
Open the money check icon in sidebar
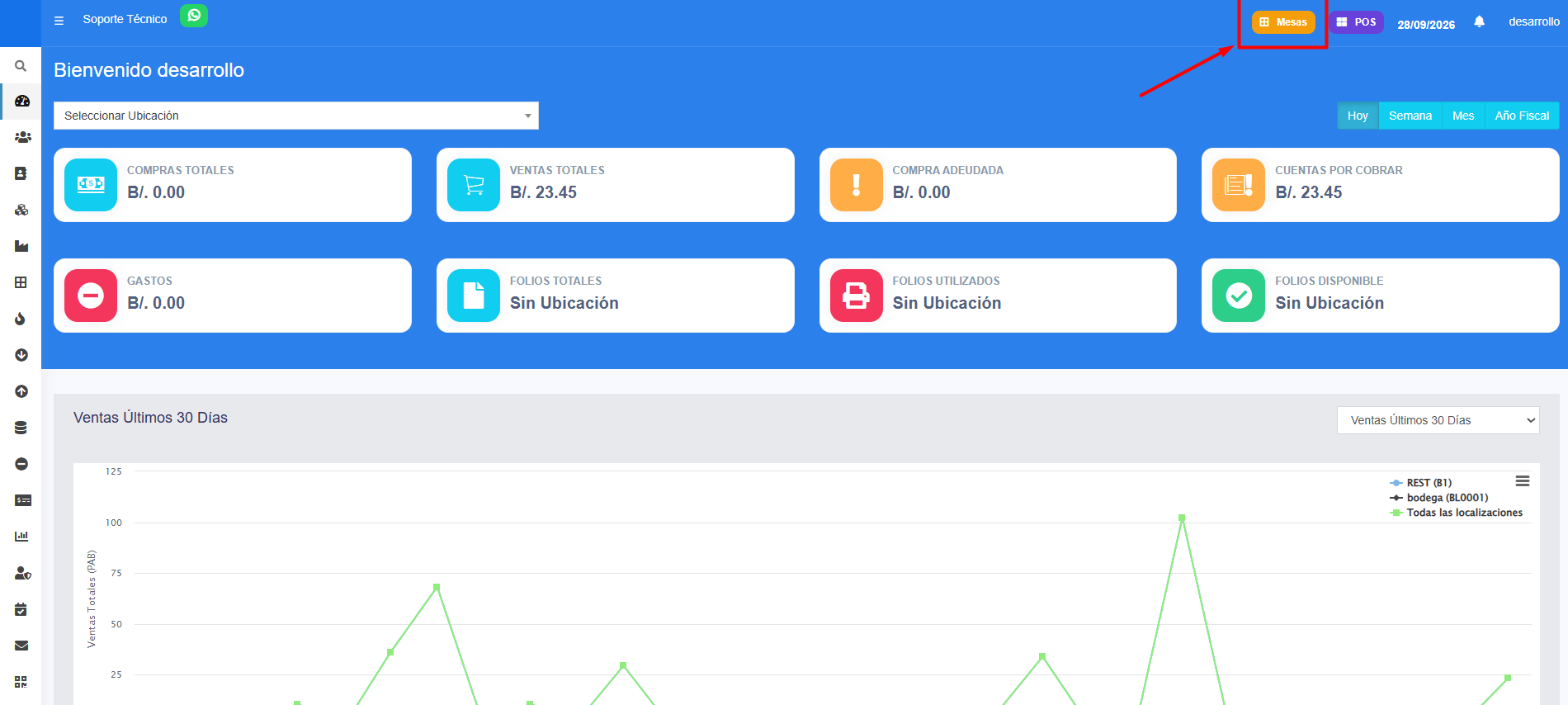pos(23,500)
